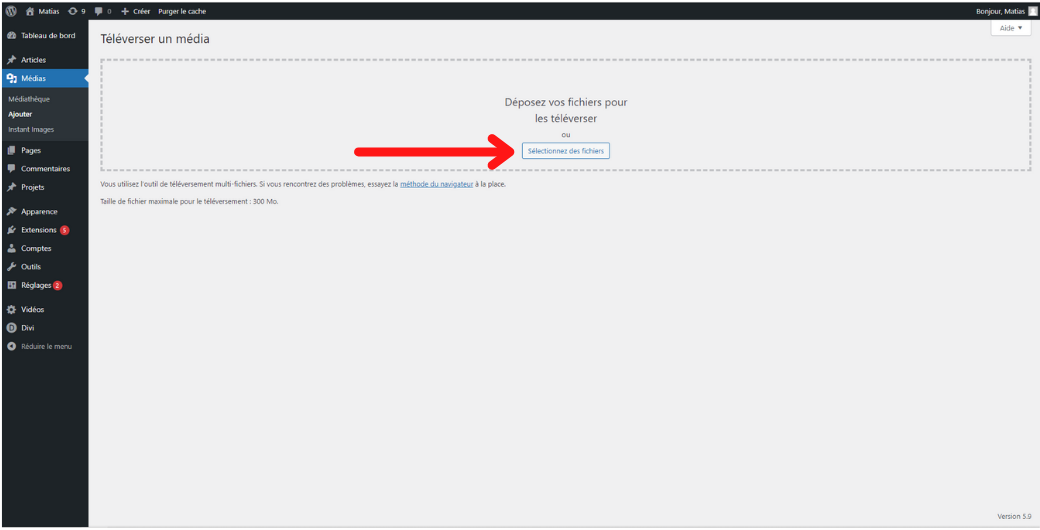Click the Tableau de bord dashboard icon

point(11,36)
